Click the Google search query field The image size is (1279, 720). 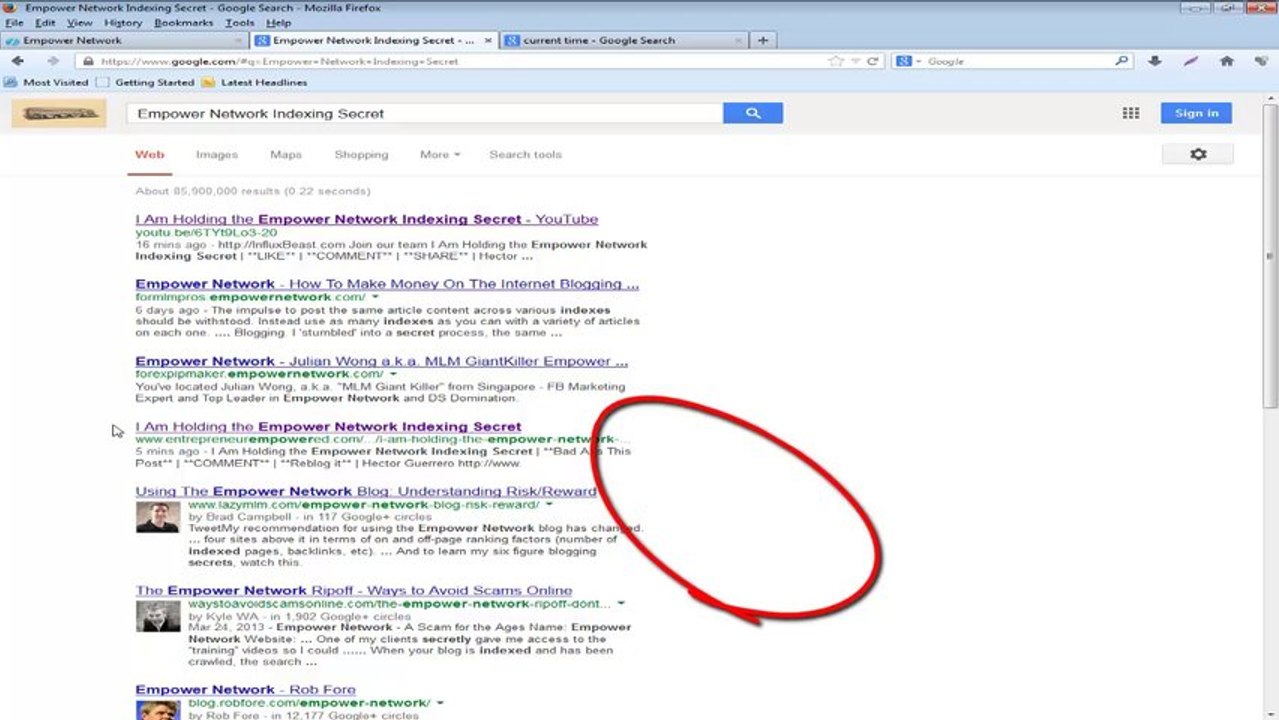425,113
